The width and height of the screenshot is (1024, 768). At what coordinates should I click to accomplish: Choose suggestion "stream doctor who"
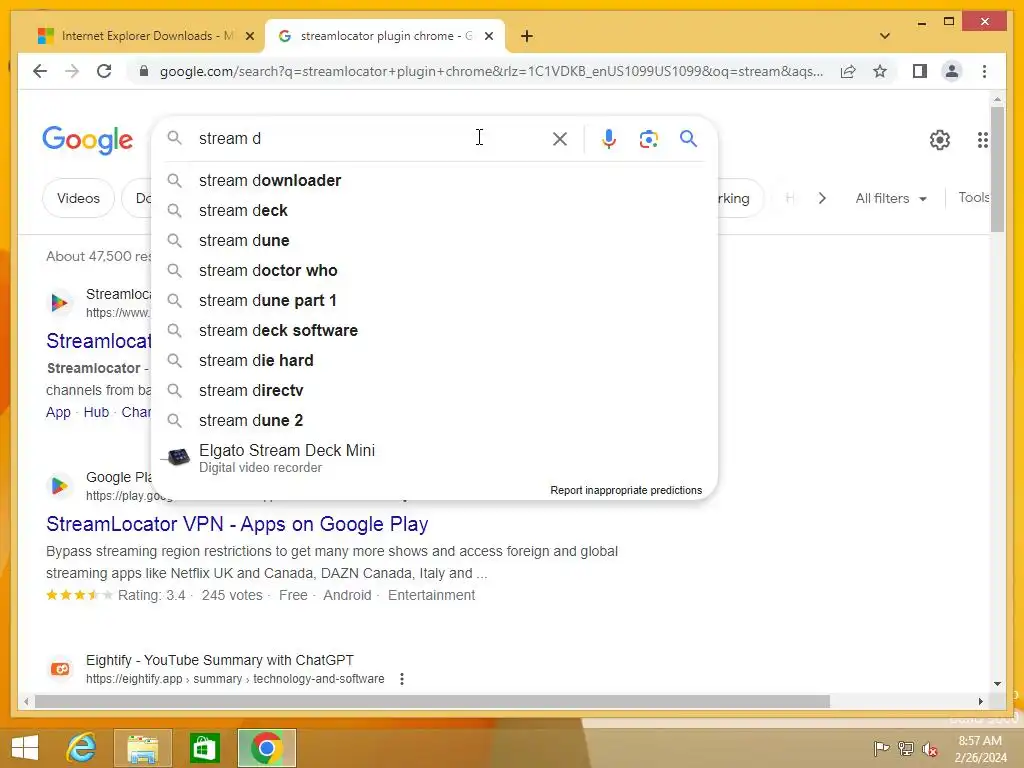(434, 270)
